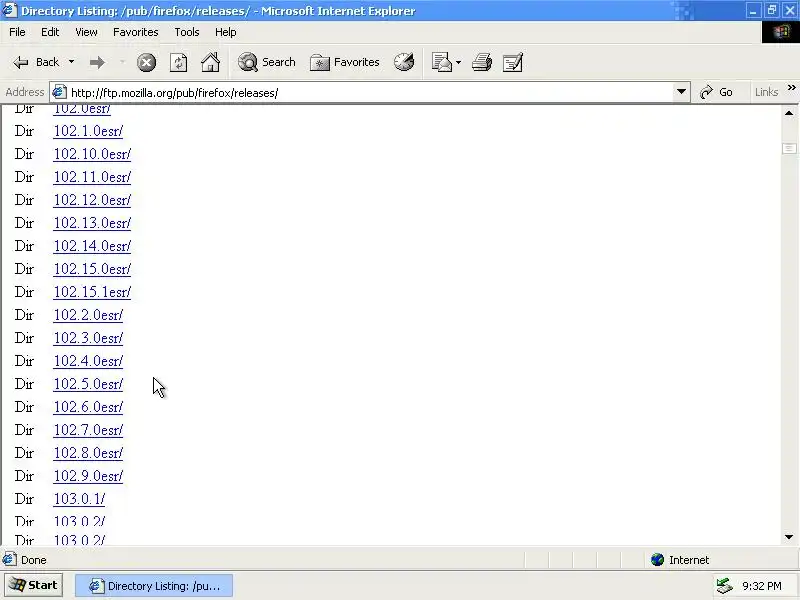Go to the home page via Home icon
This screenshot has width=800, height=600.
pyautogui.click(x=210, y=62)
